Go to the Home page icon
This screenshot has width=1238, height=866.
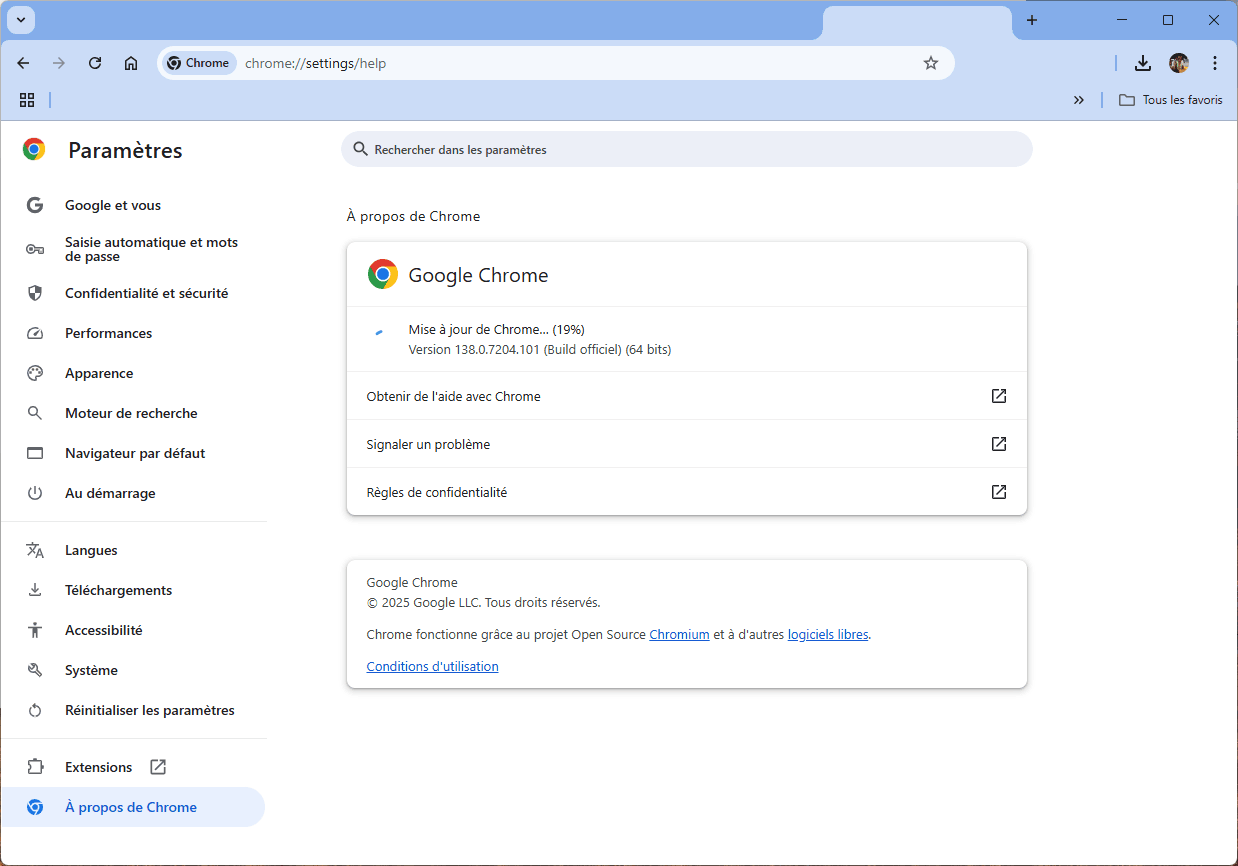131,63
